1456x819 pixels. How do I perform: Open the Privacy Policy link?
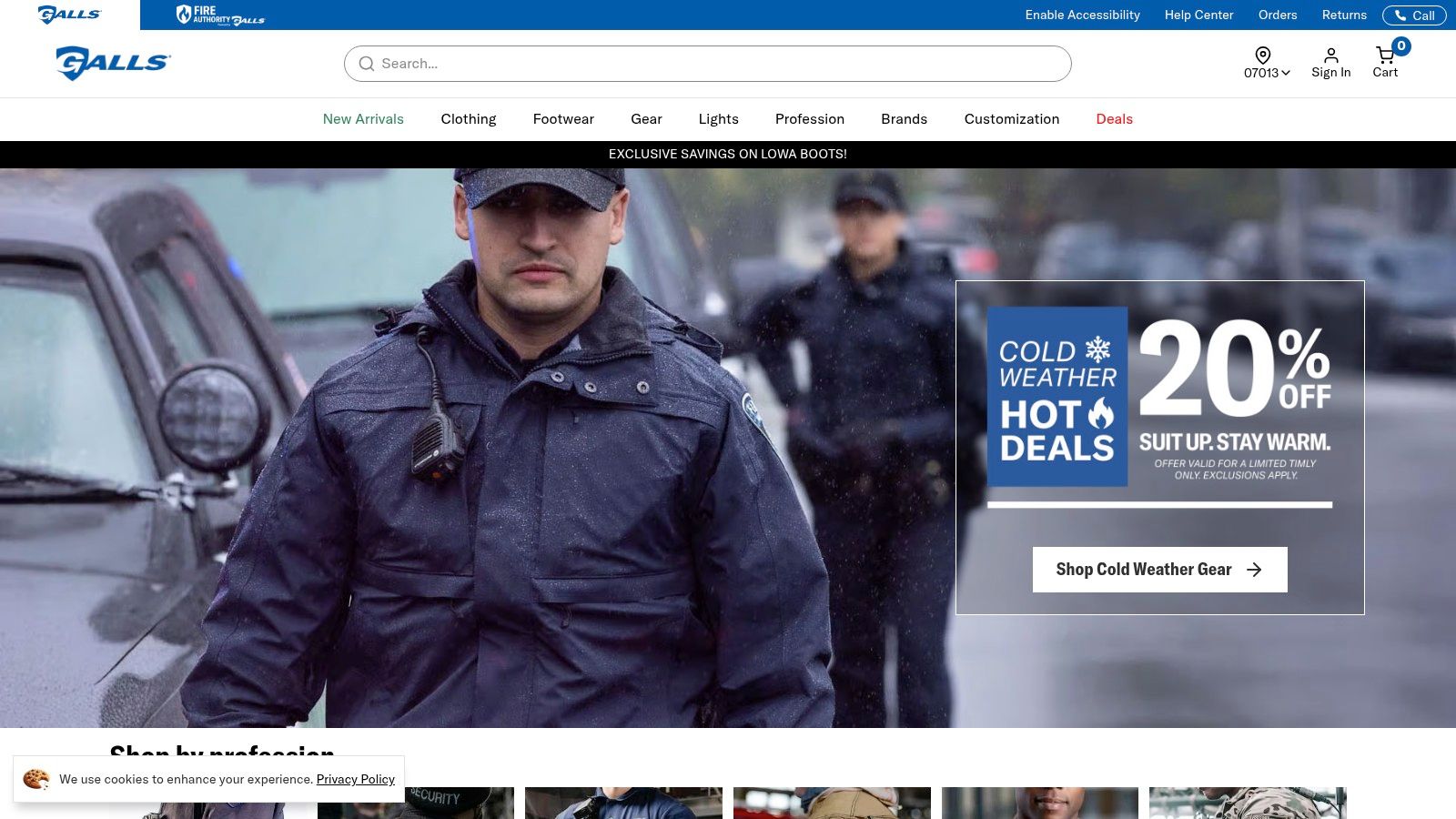point(355,780)
